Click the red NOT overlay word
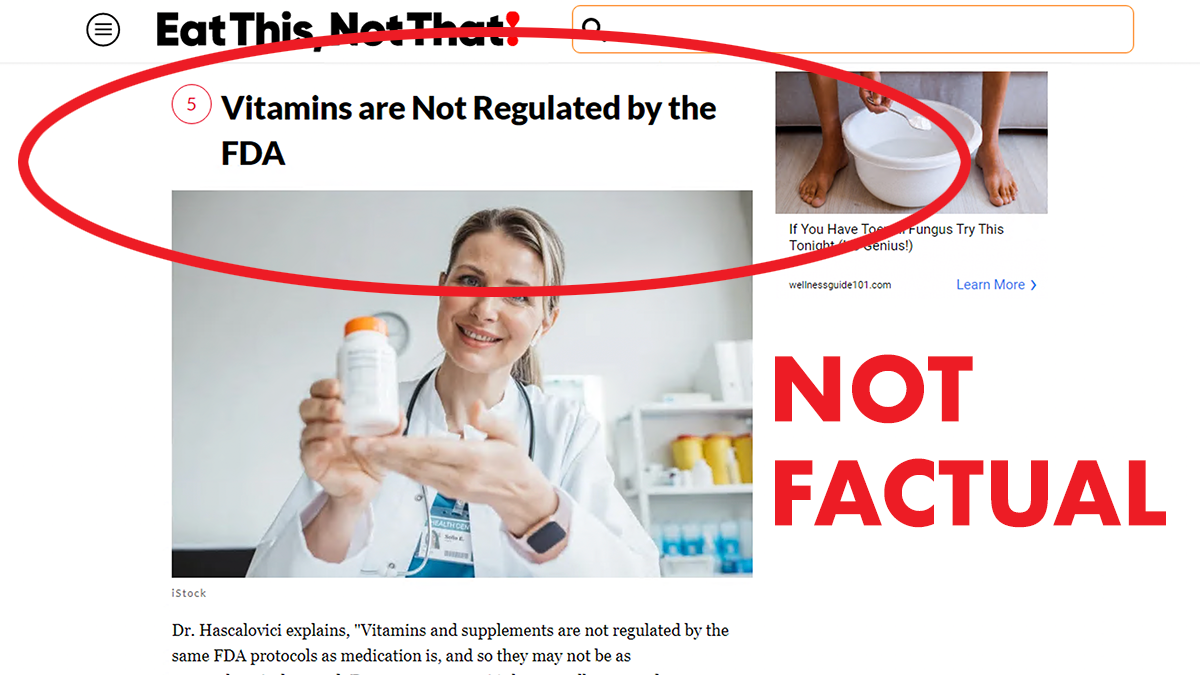 click(x=875, y=388)
